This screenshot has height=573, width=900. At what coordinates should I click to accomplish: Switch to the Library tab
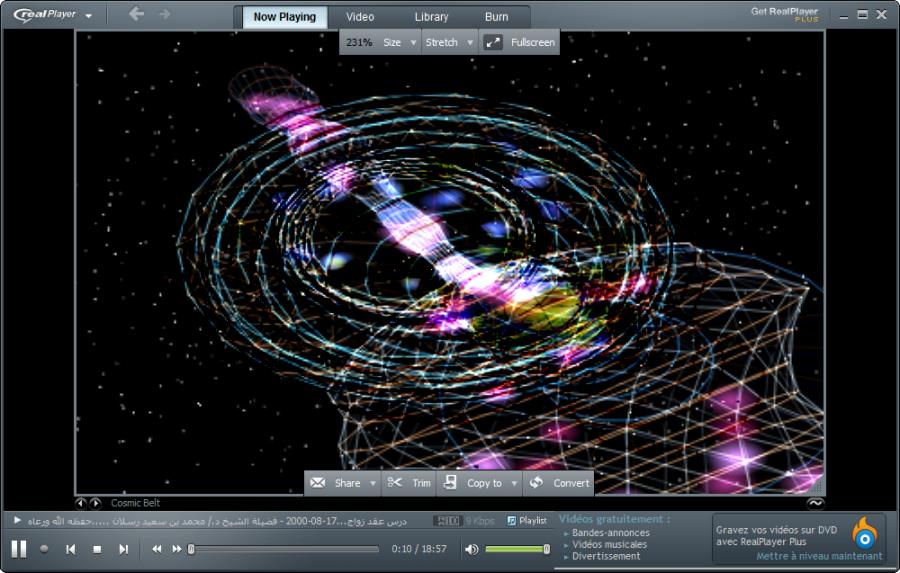pos(432,17)
